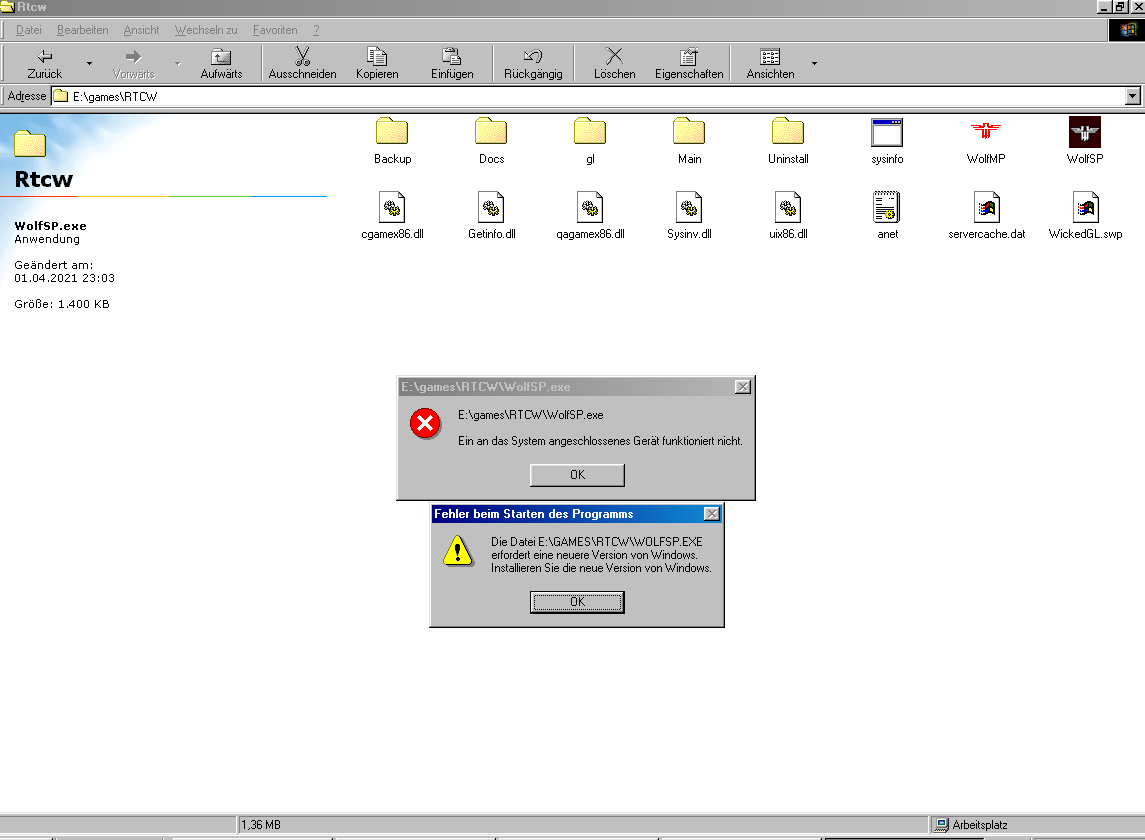
Task: Click Rückgängig undo toolbar button
Action: tap(533, 64)
